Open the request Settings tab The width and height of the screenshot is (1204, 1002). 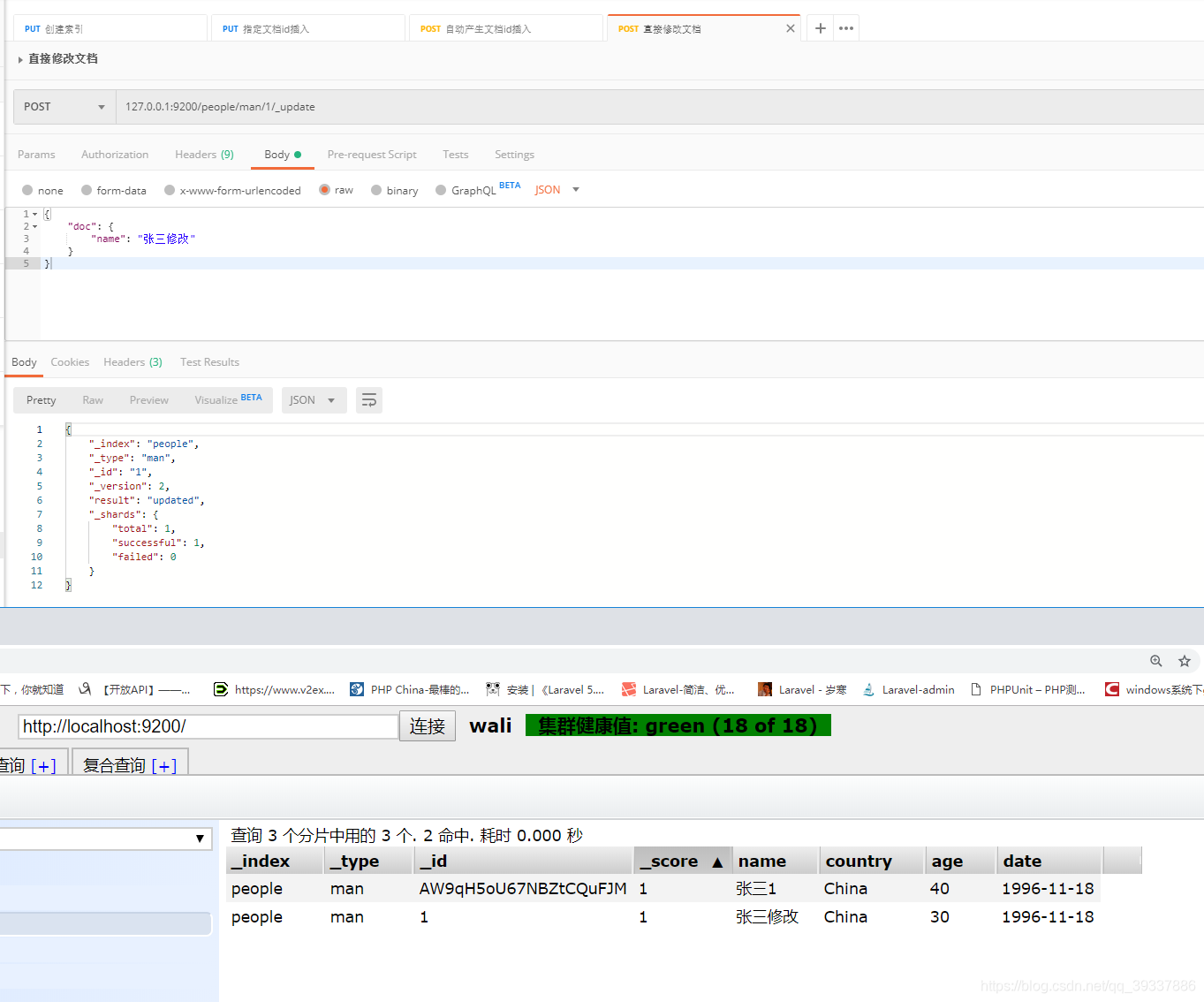coord(514,155)
